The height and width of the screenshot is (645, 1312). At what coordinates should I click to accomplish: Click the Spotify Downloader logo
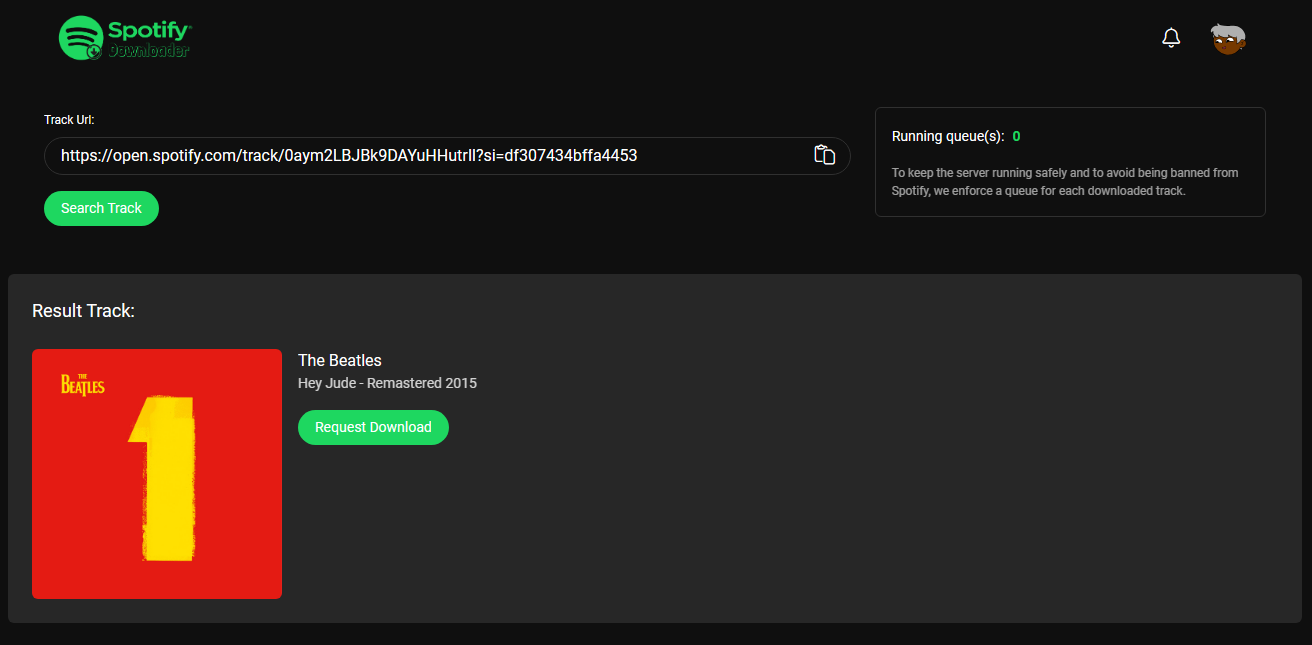pos(124,37)
